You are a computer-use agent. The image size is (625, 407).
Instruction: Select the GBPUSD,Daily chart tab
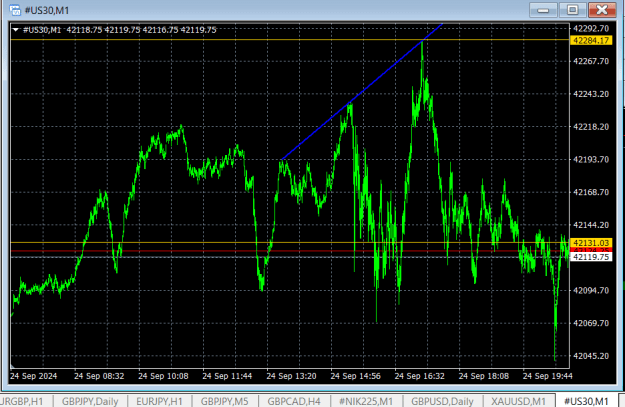pyautogui.click(x=442, y=401)
